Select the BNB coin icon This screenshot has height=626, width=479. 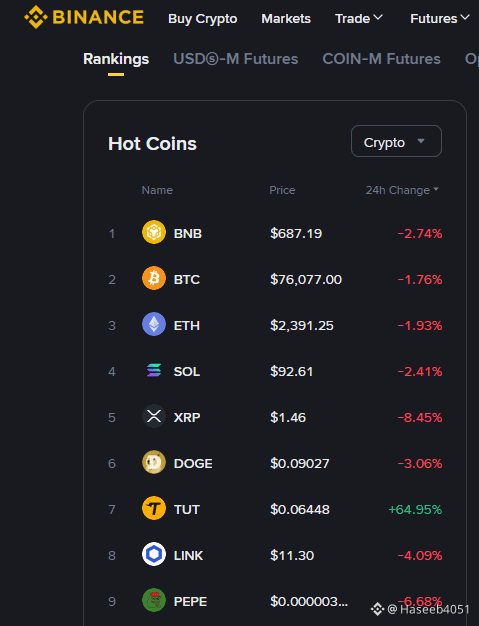(154, 232)
